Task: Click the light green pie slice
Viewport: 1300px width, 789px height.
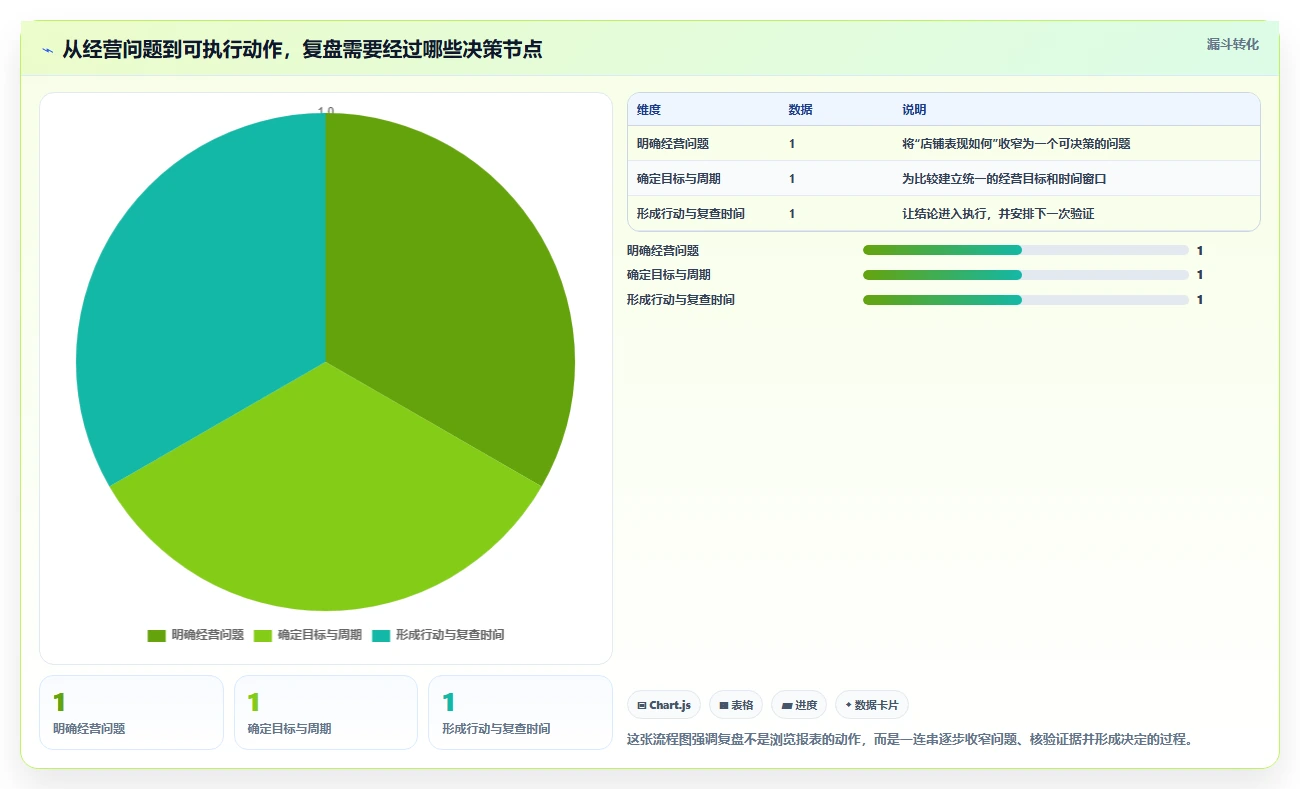Action: pyautogui.click(x=325, y=500)
